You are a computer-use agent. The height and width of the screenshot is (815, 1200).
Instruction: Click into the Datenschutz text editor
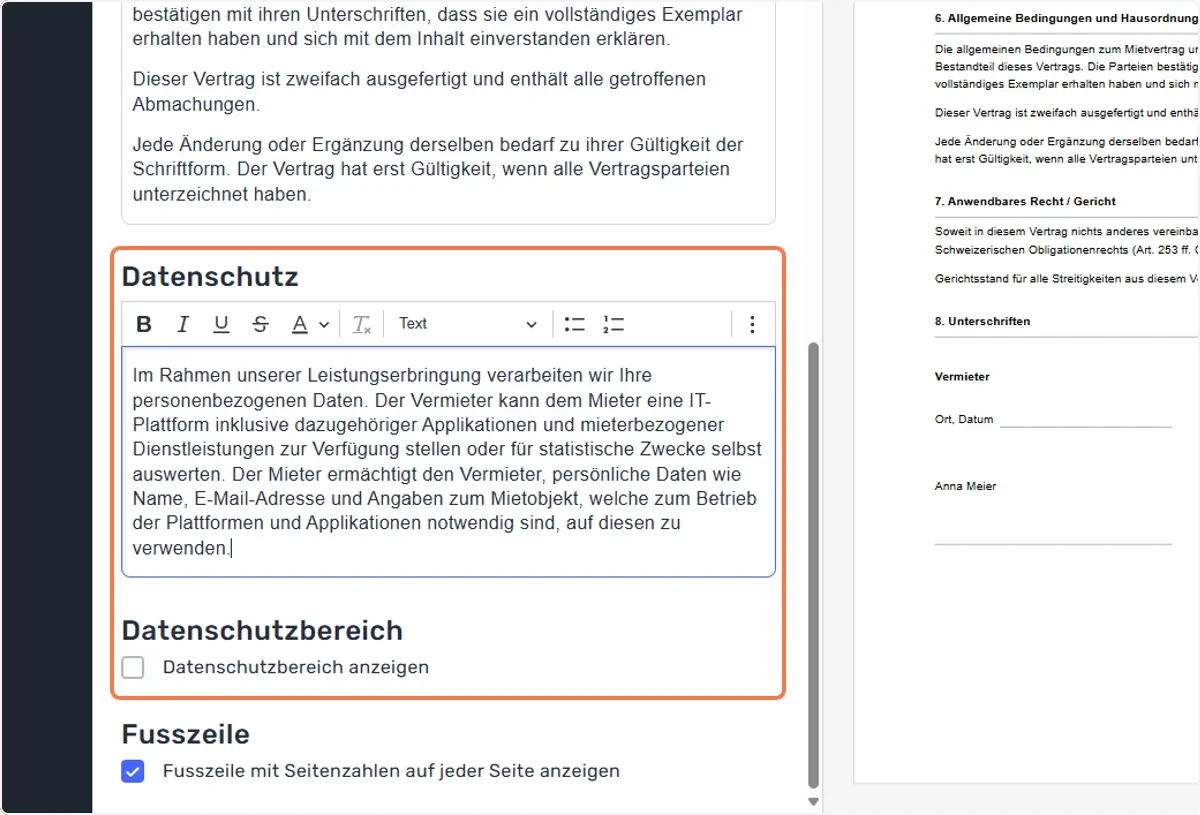[448, 462]
